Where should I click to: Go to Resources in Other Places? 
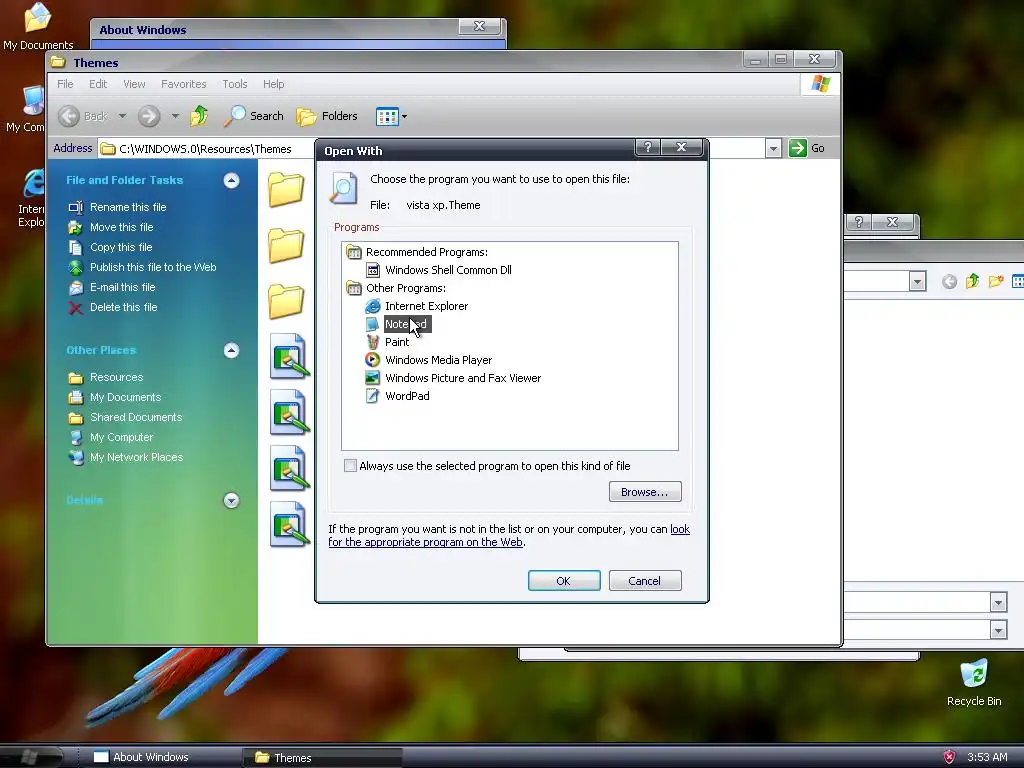tap(116, 377)
